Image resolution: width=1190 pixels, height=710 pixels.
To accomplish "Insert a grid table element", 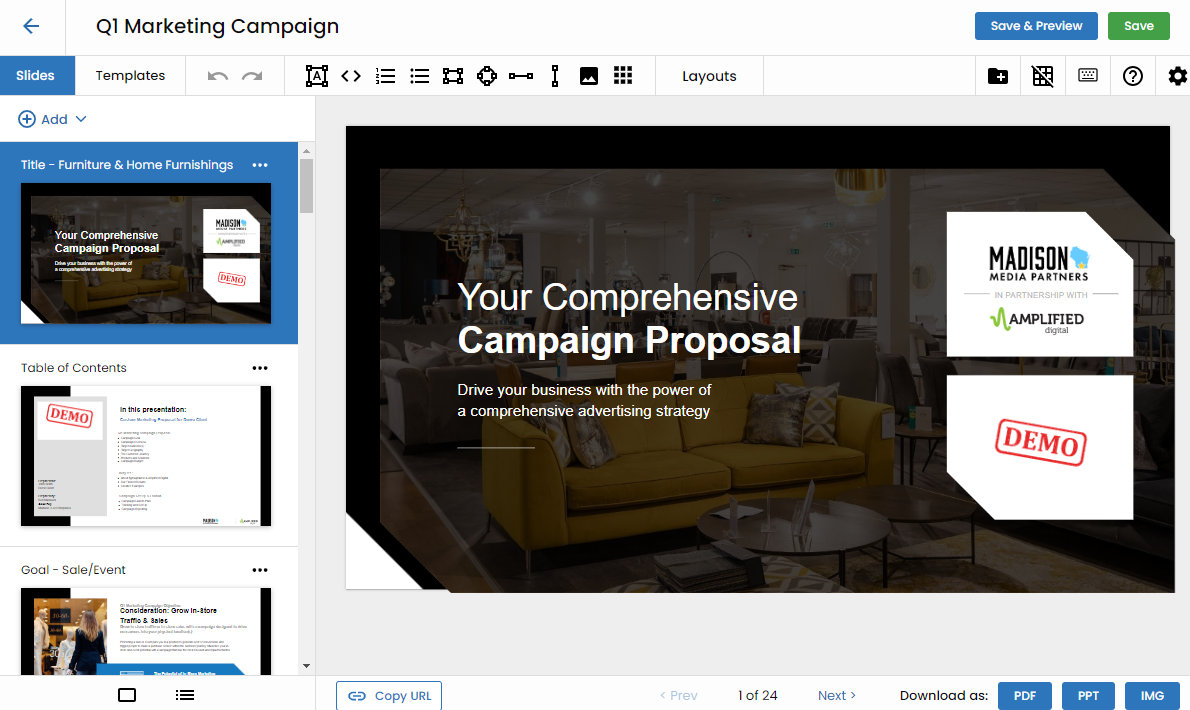I will [x=623, y=76].
